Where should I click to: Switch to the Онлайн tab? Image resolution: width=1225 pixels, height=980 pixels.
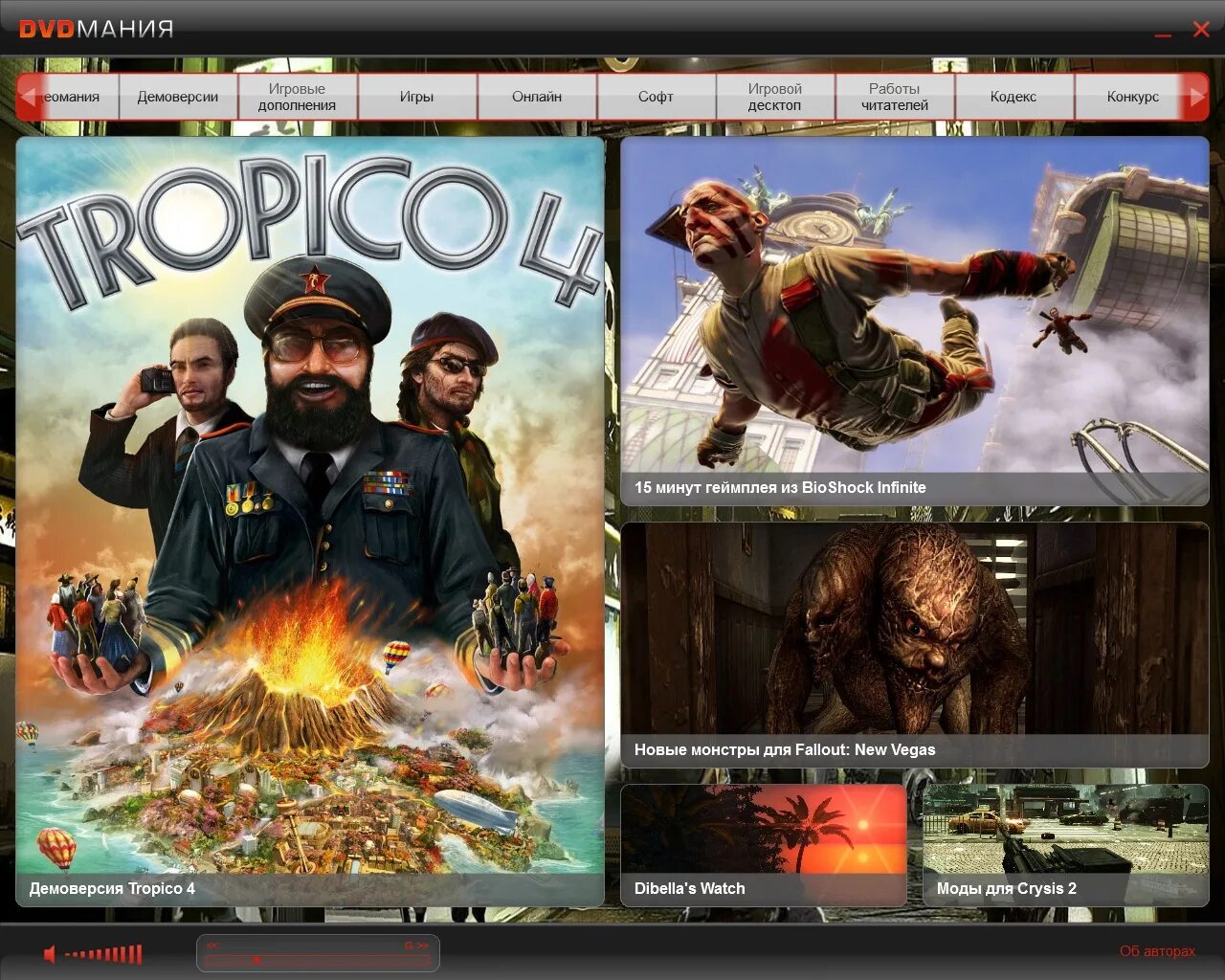pyautogui.click(x=536, y=97)
